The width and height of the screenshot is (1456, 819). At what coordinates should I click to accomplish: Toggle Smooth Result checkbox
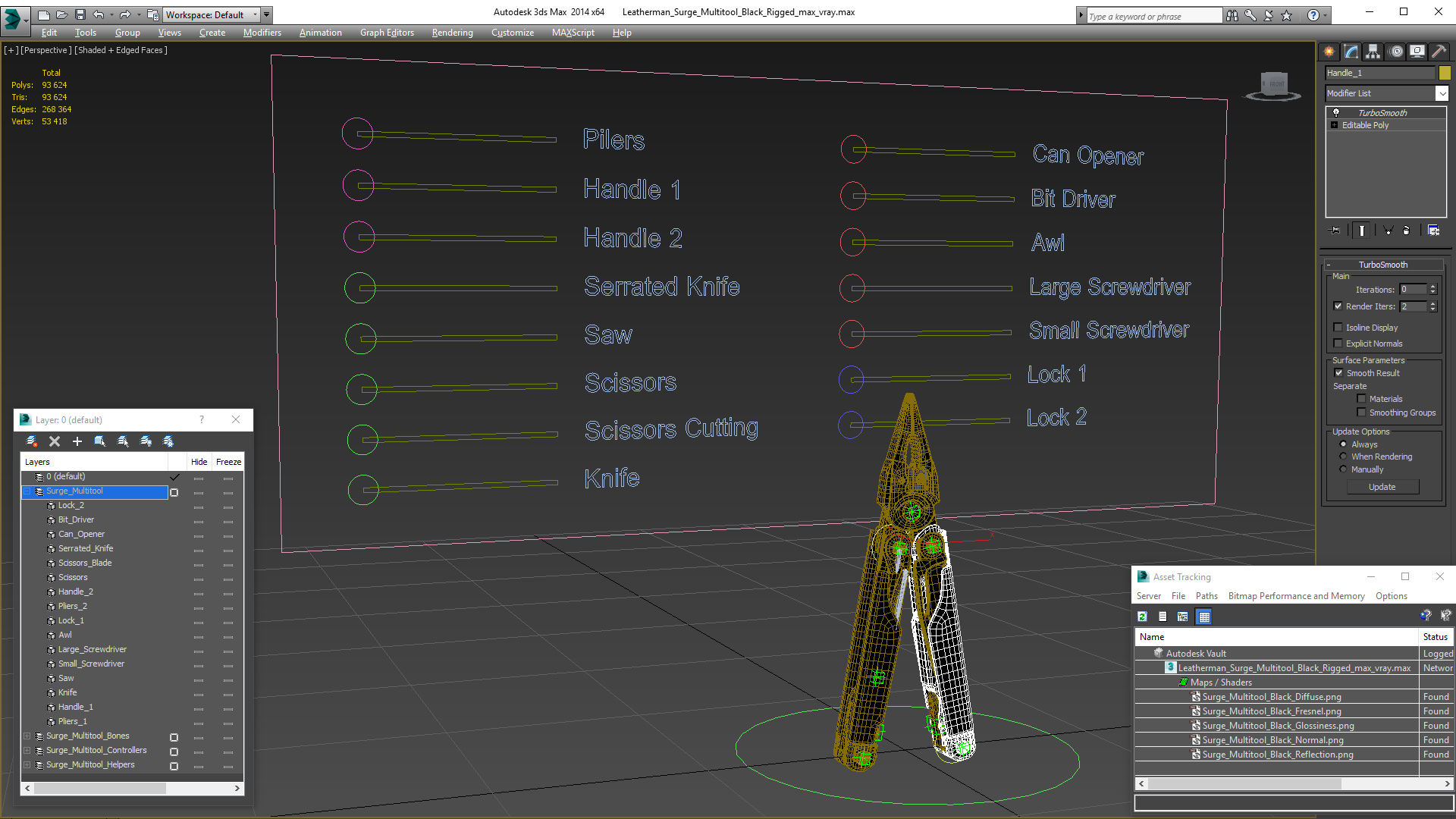click(x=1339, y=373)
